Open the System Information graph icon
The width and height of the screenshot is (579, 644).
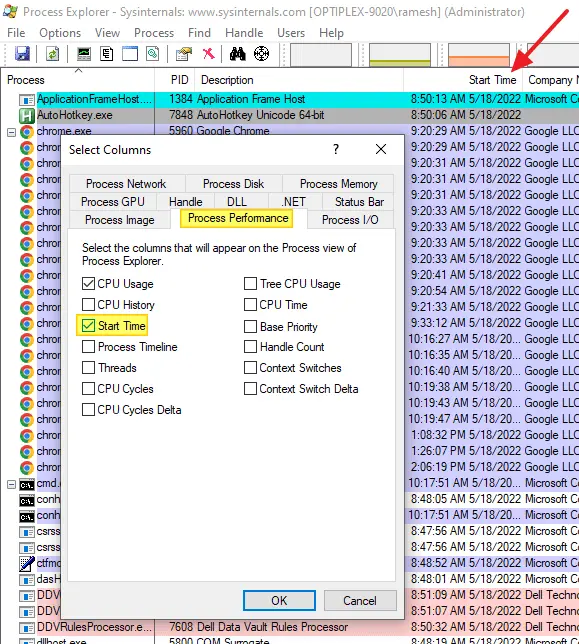[84, 54]
